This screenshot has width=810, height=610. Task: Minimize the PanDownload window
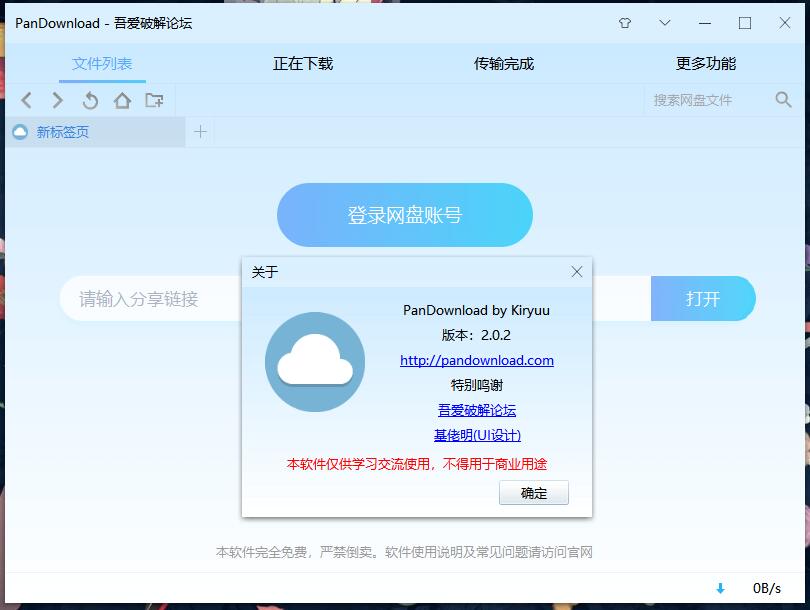[x=705, y=23]
